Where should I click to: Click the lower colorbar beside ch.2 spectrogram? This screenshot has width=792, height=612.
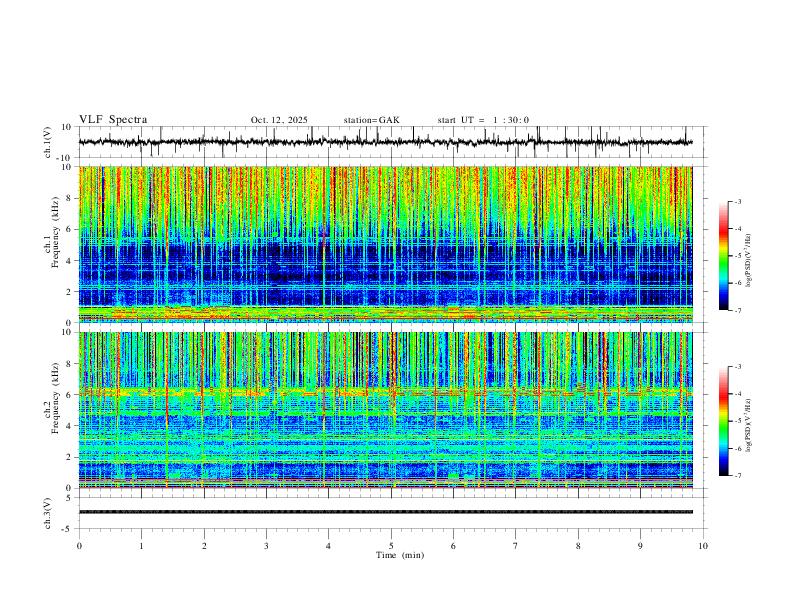724,421
